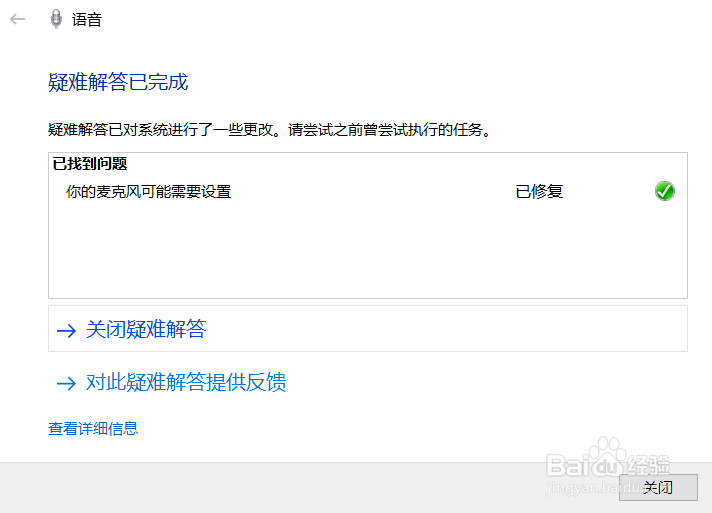The height and width of the screenshot is (513, 712).
Task: Click the microphone speech icon
Action: [x=56, y=19]
